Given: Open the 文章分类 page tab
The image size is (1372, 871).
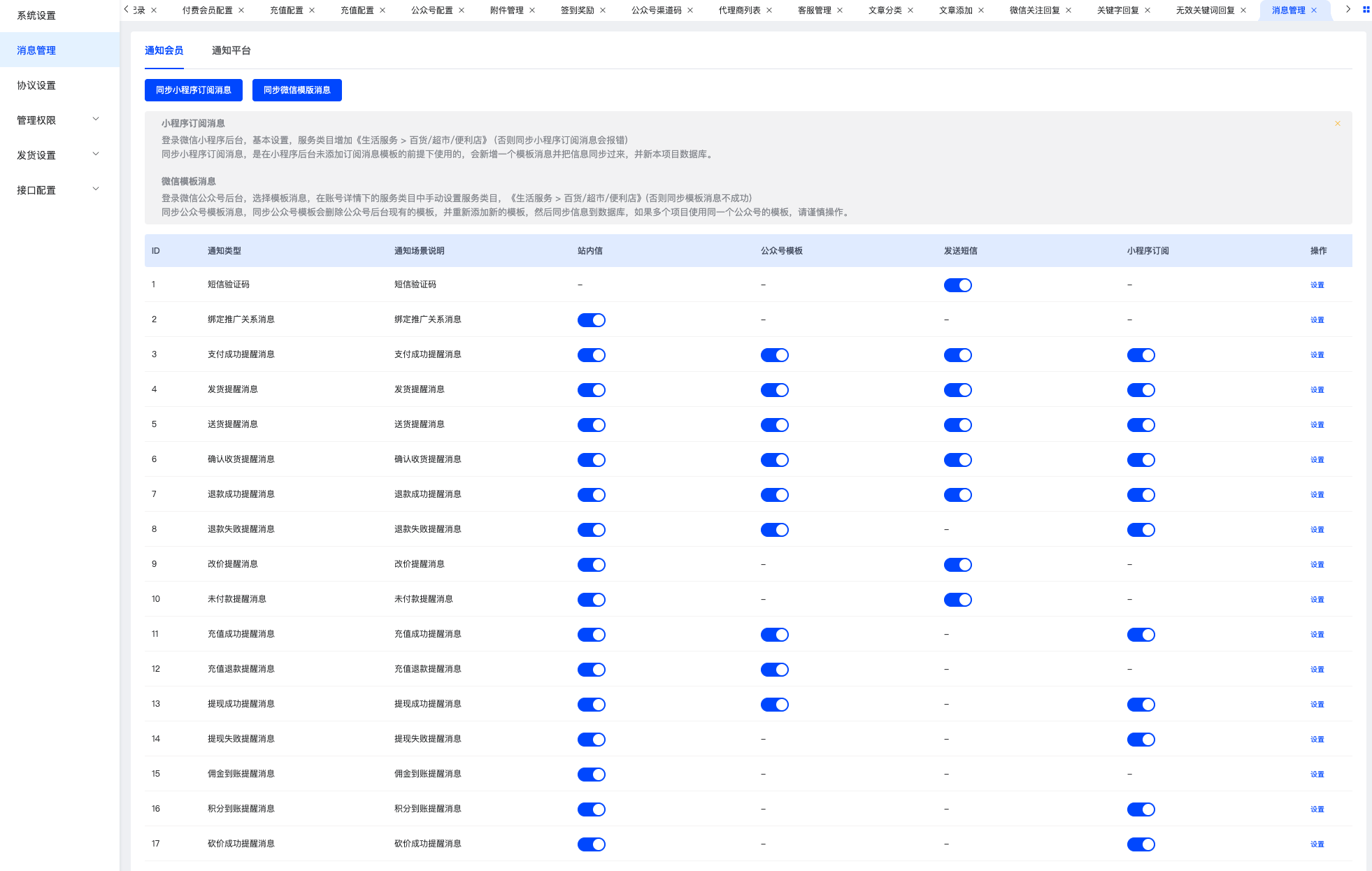Looking at the screenshot, I should (885, 10).
